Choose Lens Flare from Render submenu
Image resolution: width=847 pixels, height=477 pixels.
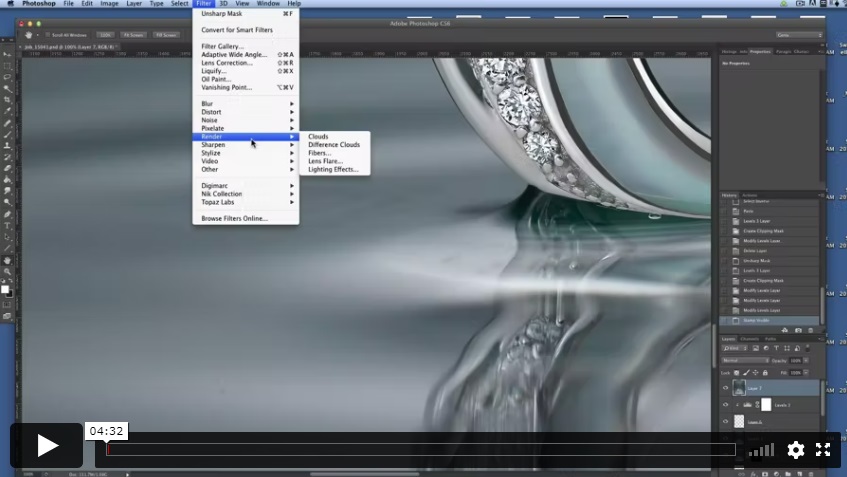pos(335,161)
